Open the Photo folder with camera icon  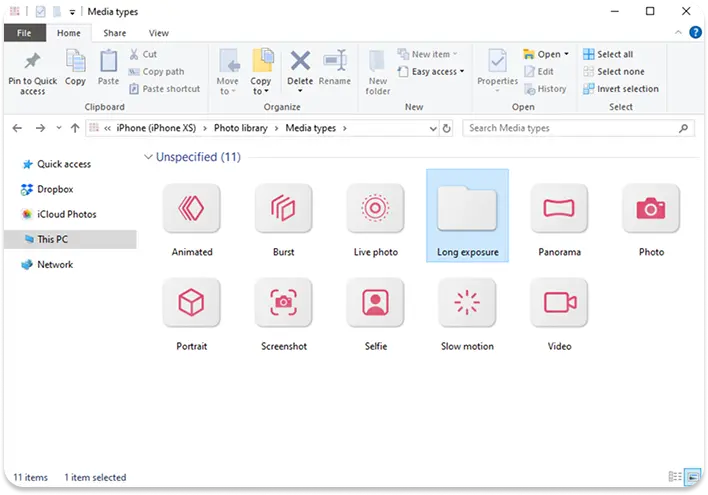[651, 220]
